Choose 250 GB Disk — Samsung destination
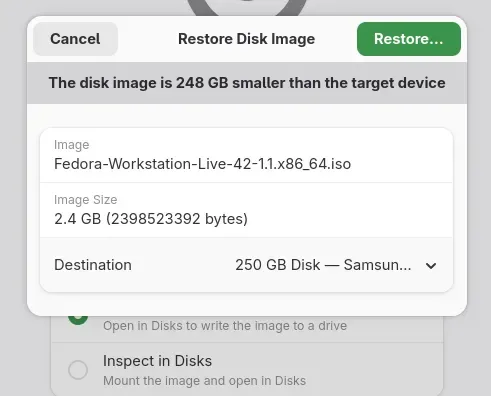The width and height of the screenshot is (491, 396). pos(323,265)
